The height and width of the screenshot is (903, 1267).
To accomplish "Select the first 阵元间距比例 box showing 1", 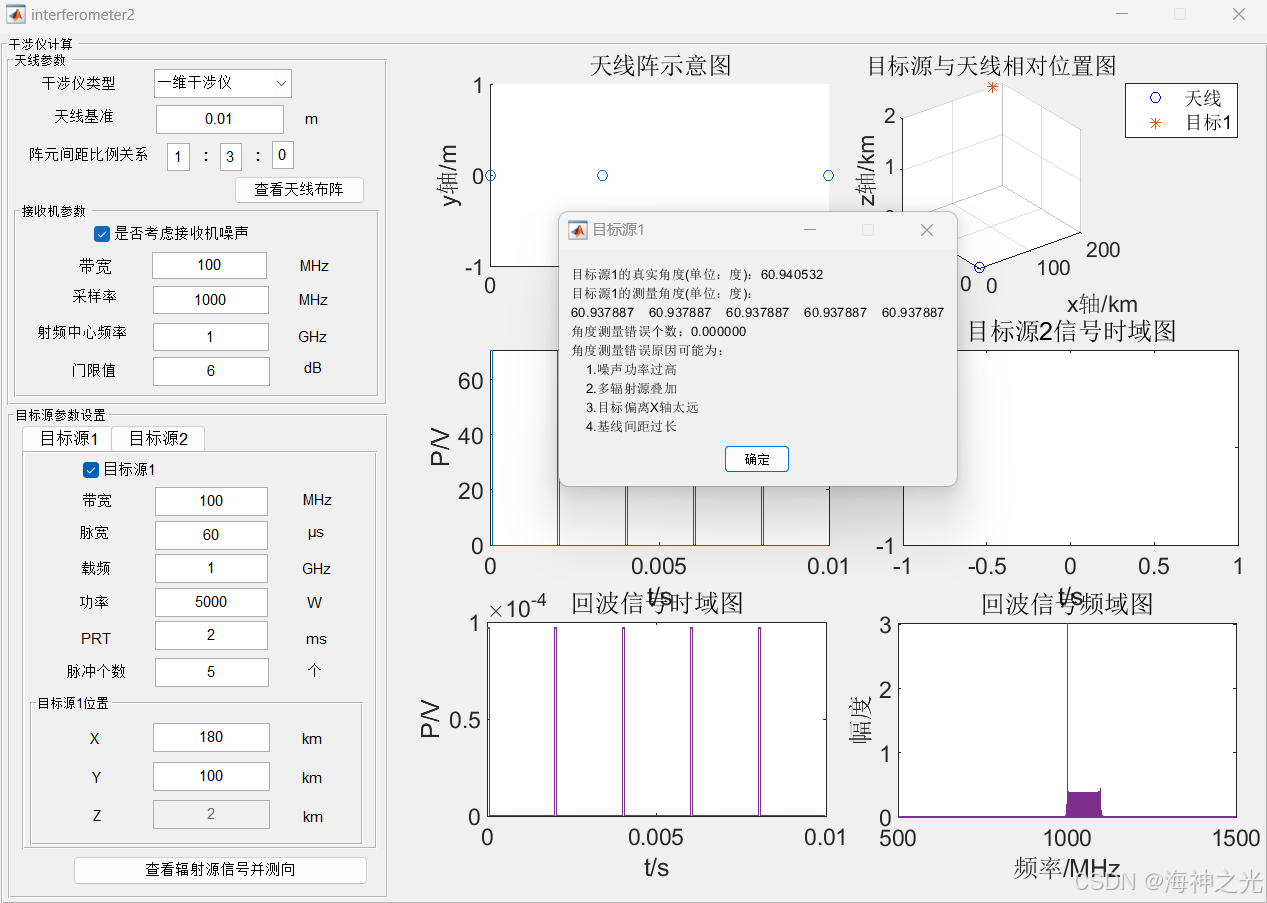I will click(x=177, y=156).
